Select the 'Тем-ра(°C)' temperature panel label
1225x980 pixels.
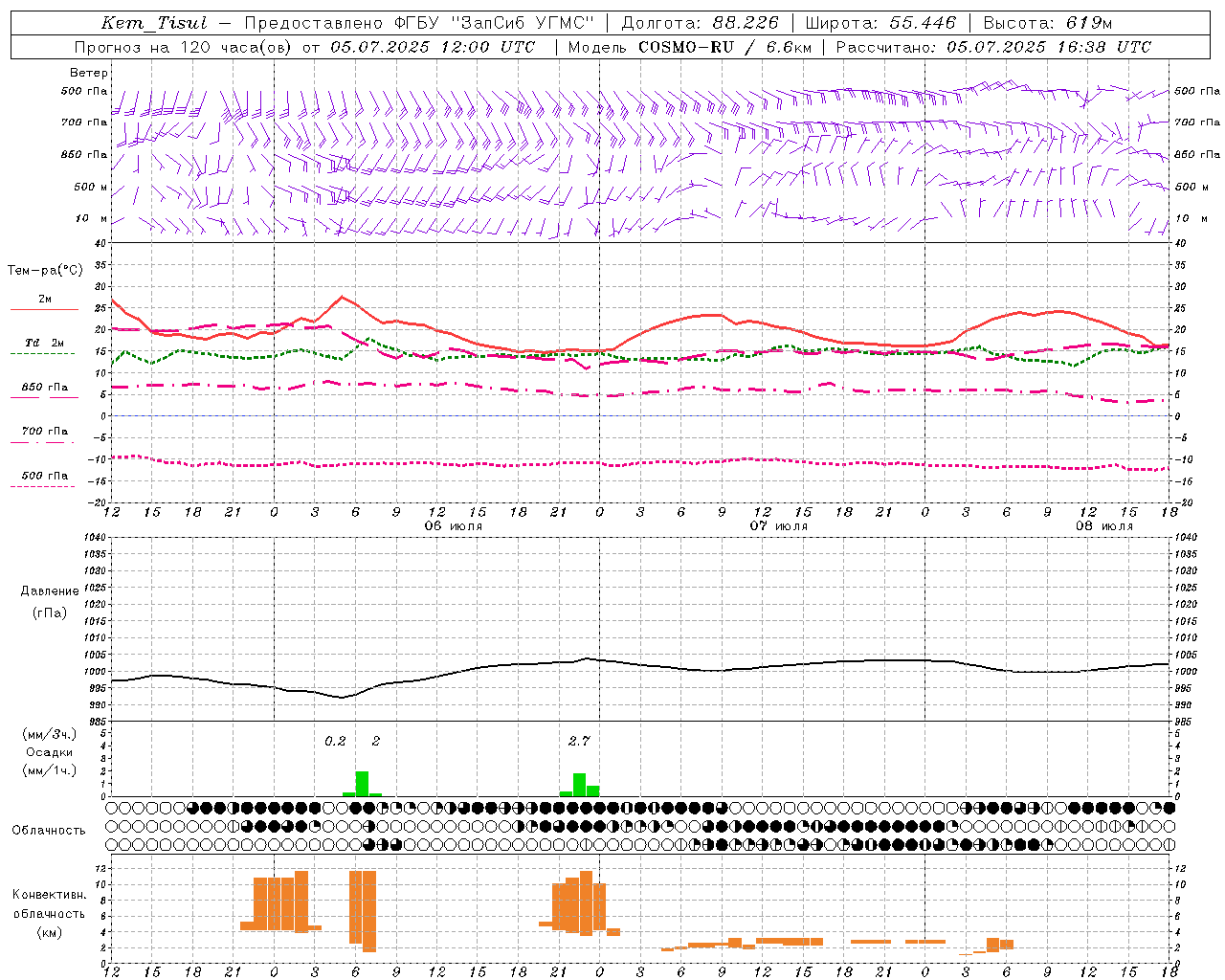tap(45, 271)
